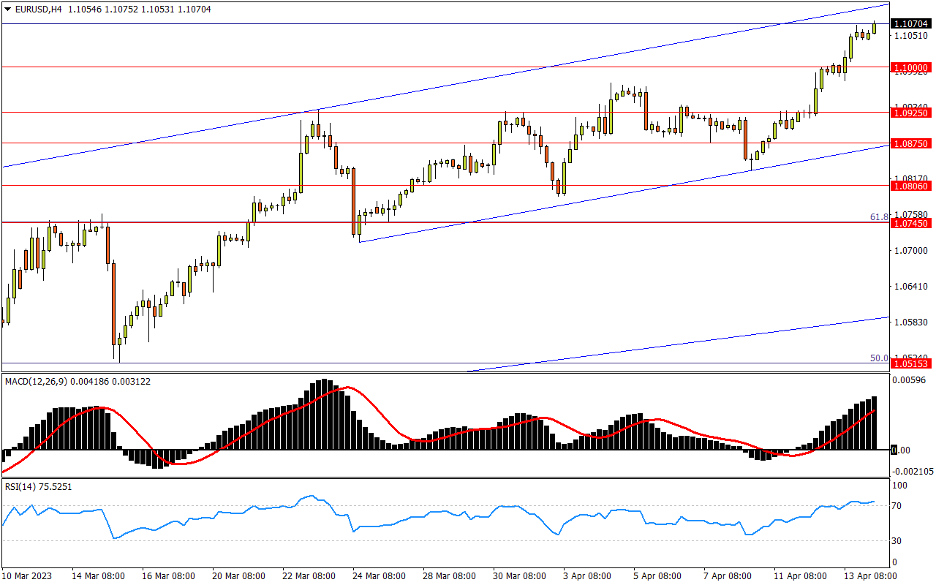Select the RSI 30 level scale label
This screenshot has width=936, height=586.
898,541
